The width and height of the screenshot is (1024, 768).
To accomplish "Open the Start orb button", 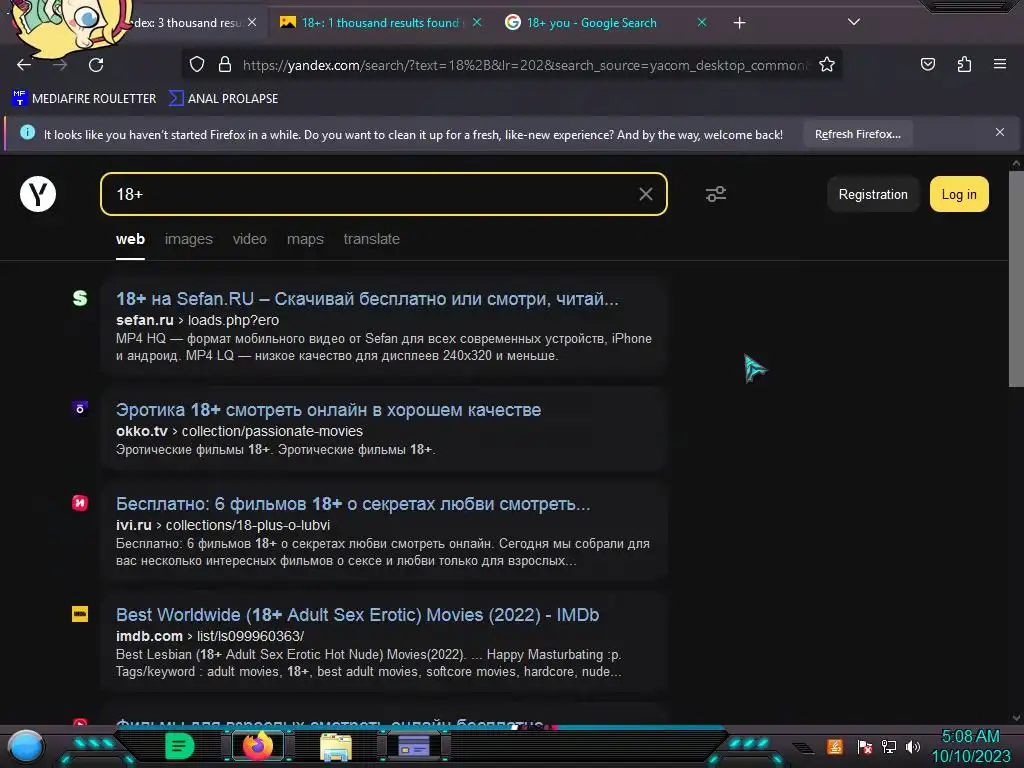I will coord(25,747).
